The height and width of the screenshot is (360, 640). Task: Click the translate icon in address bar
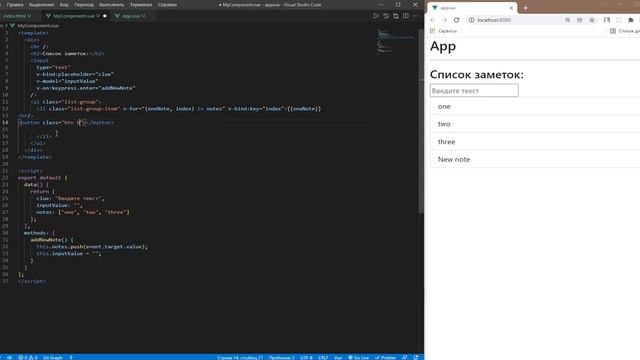pos(580,20)
